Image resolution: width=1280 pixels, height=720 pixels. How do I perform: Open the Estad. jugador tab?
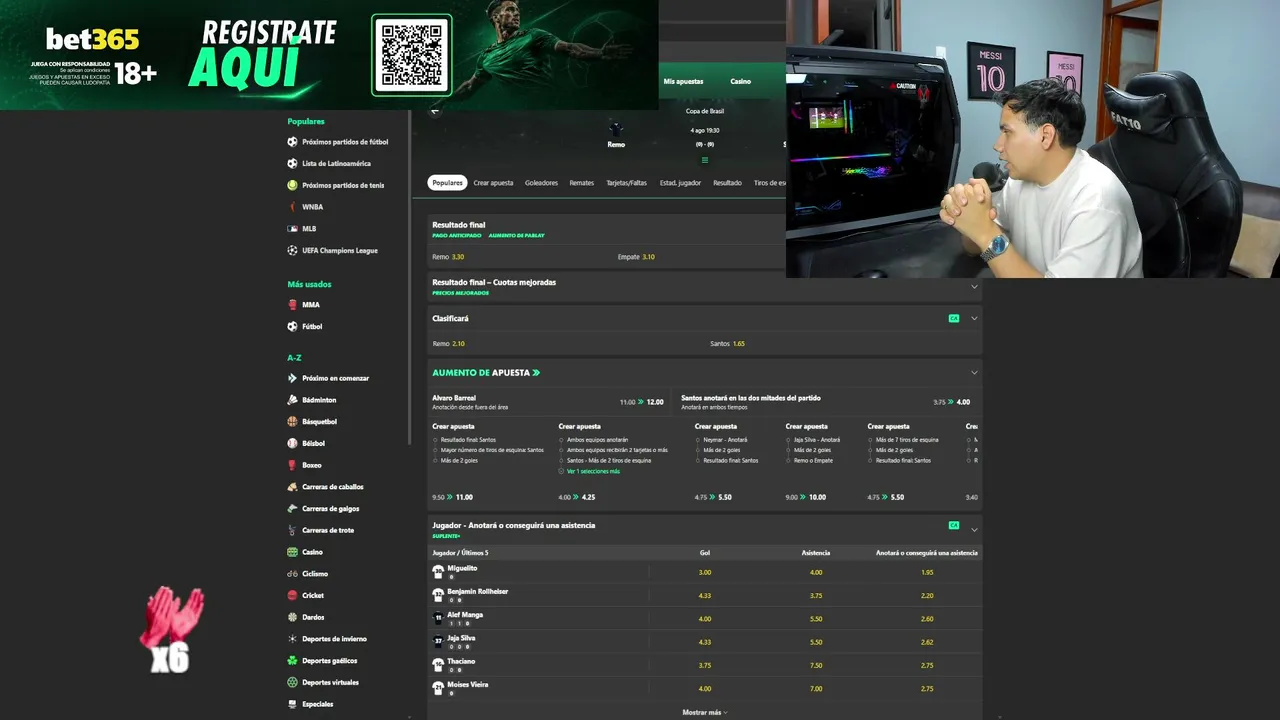click(680, 183)
